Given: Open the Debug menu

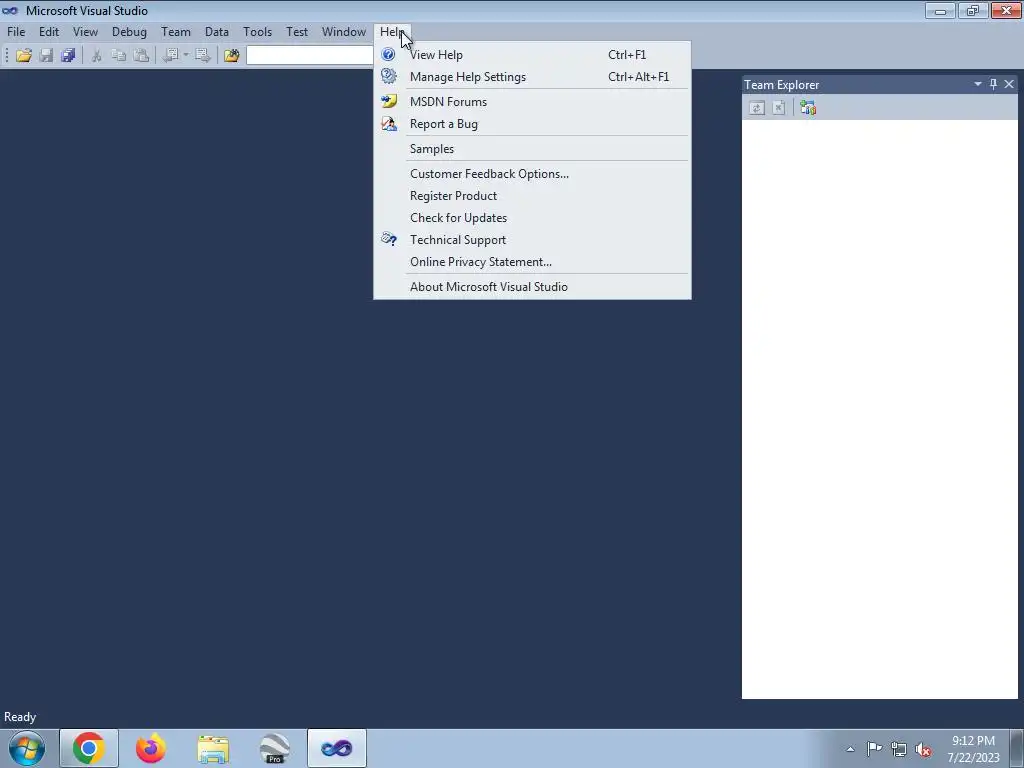Looking at the screenshot, I should (x=129, y=31).
